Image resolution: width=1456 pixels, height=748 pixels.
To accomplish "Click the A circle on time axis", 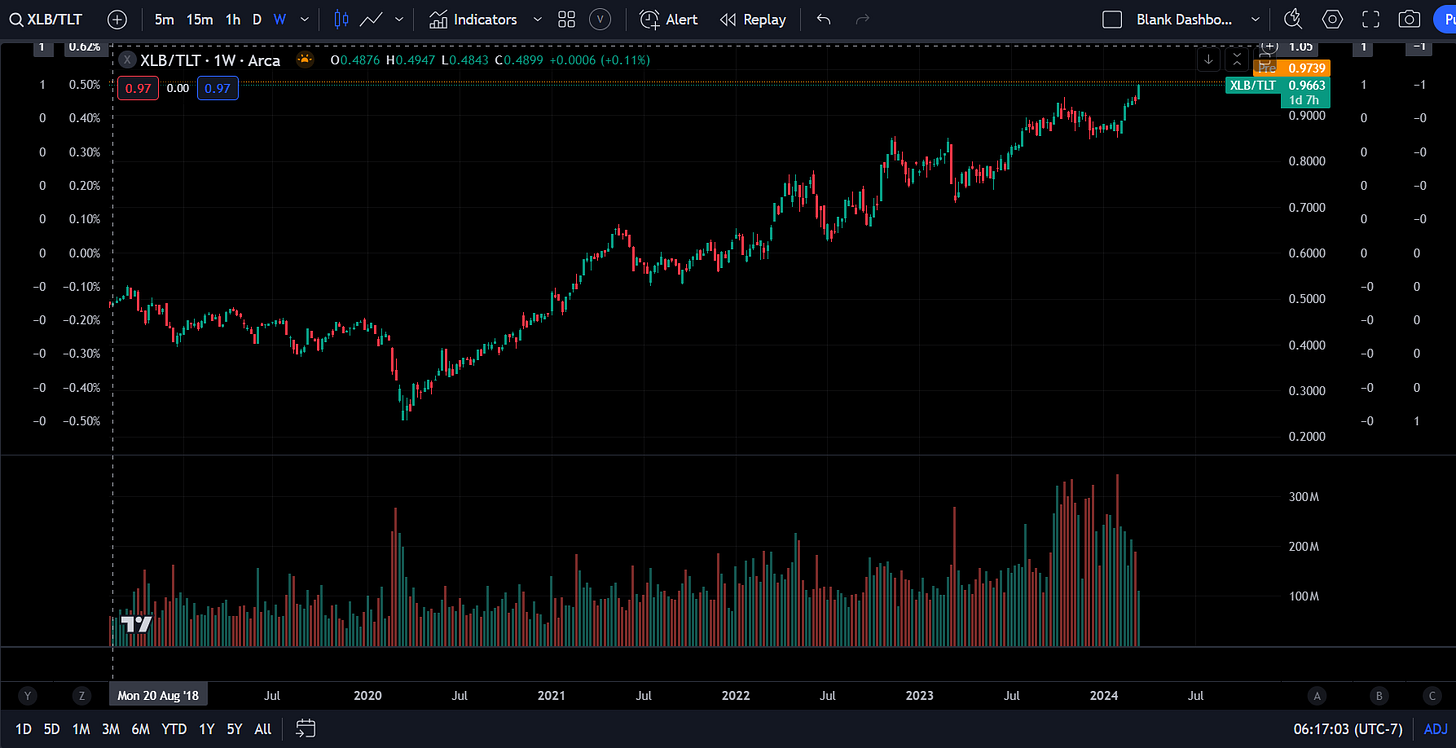I will point(1318,695).
